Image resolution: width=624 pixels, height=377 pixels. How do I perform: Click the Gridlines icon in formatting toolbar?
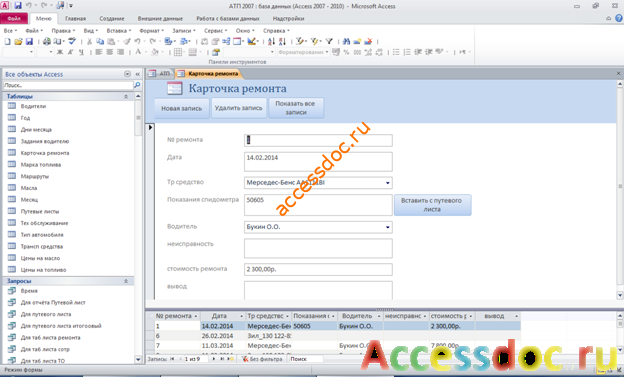[x=178, y=52]
